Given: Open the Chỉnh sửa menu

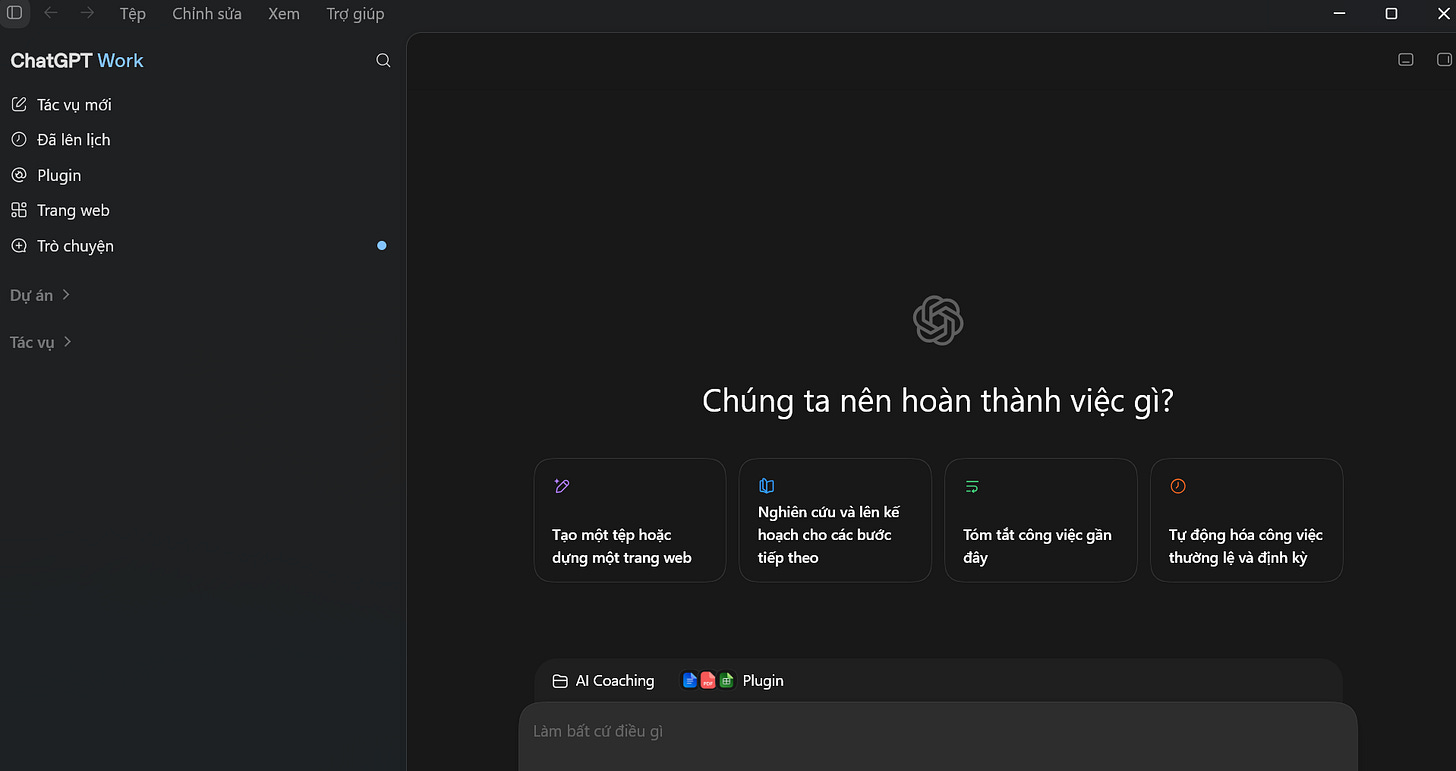Looking at the screenshot, I should pos(207,14).
